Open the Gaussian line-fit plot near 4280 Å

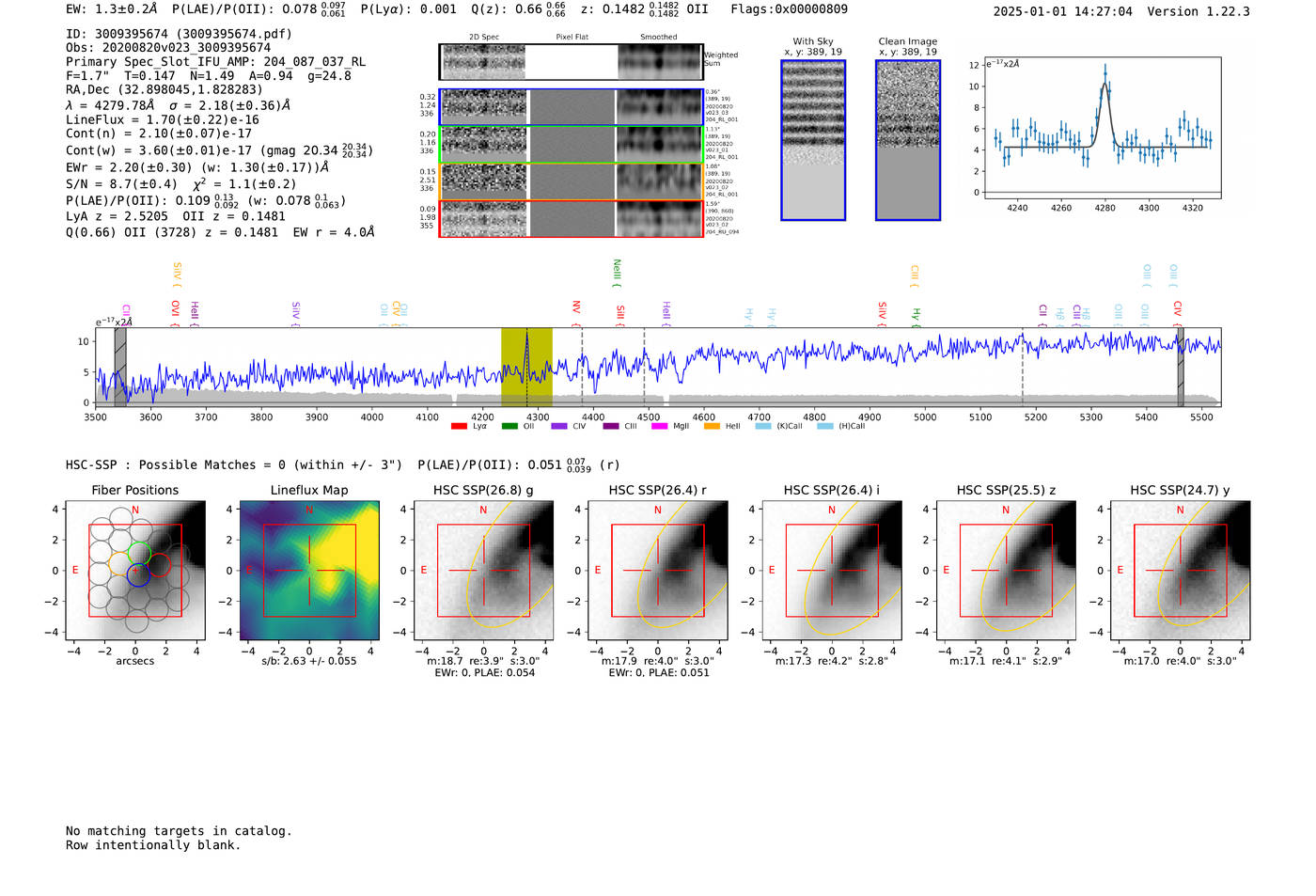pyautogui.click(x=1101, y=129)
